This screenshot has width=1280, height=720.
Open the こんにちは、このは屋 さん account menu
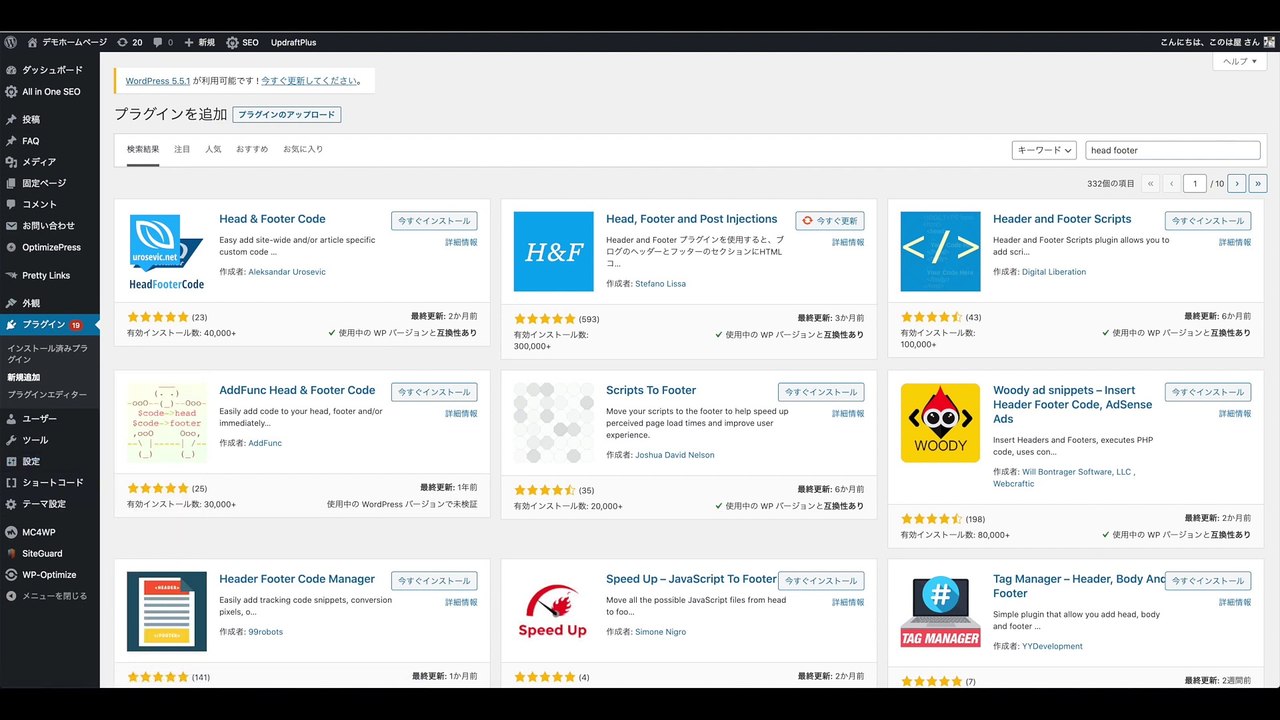coord(1216,42)
